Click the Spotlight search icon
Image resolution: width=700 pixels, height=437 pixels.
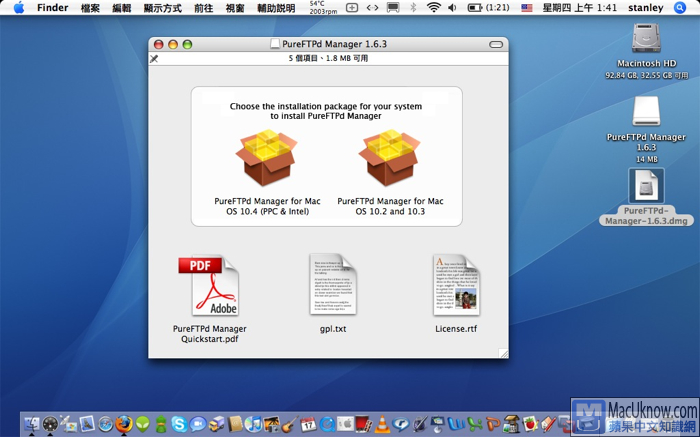point(680,8)
